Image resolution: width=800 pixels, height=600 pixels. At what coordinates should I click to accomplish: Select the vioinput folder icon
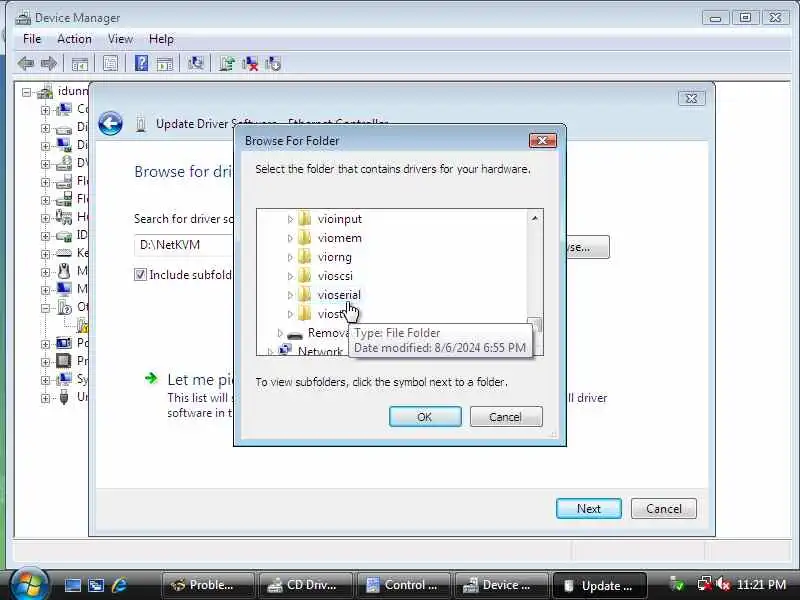point(305,219)
